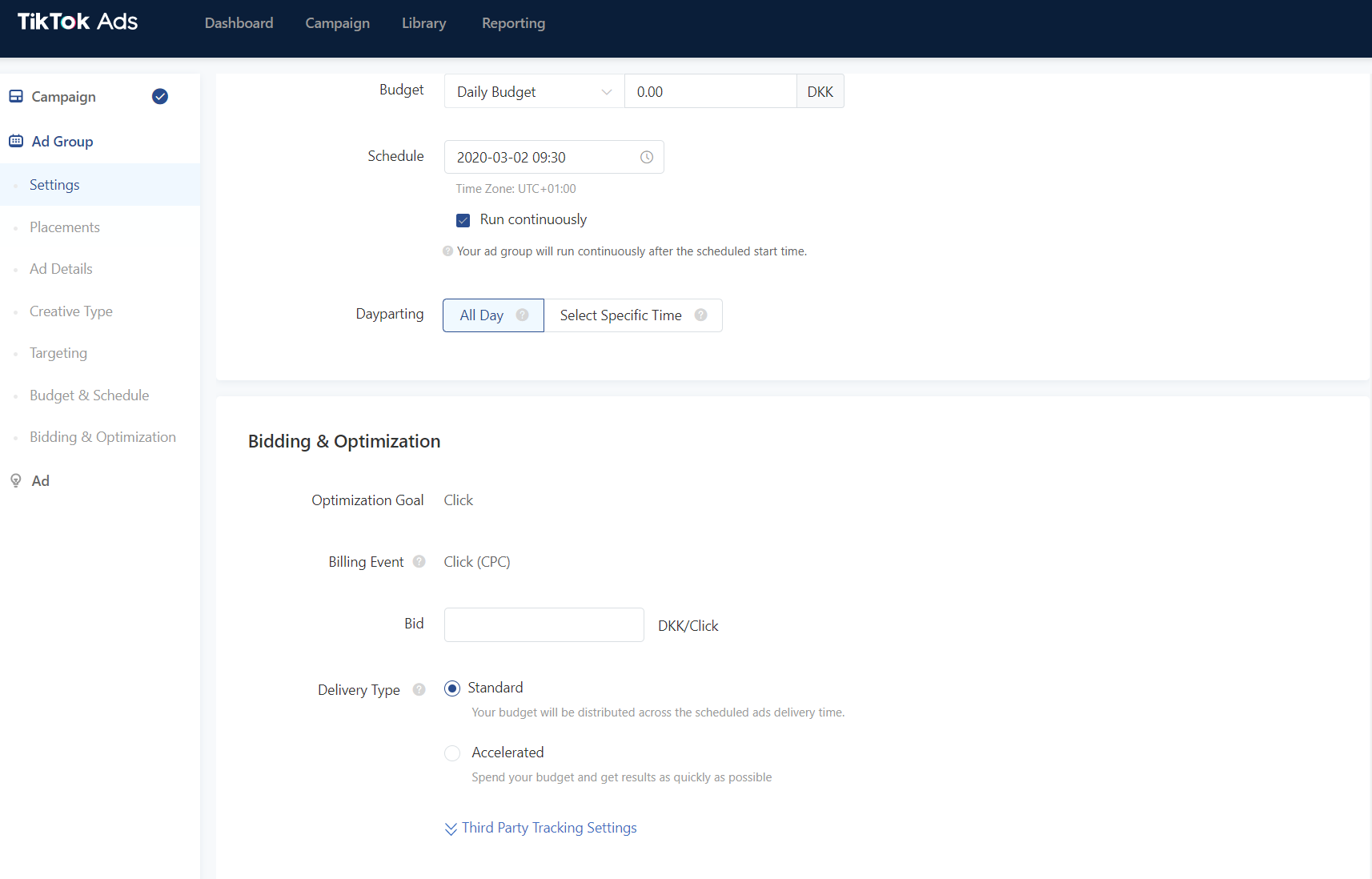The width and height of the screenshot is (1372, 879).
Task: Open the Dashboard top menu
Action: coord(239,23)
